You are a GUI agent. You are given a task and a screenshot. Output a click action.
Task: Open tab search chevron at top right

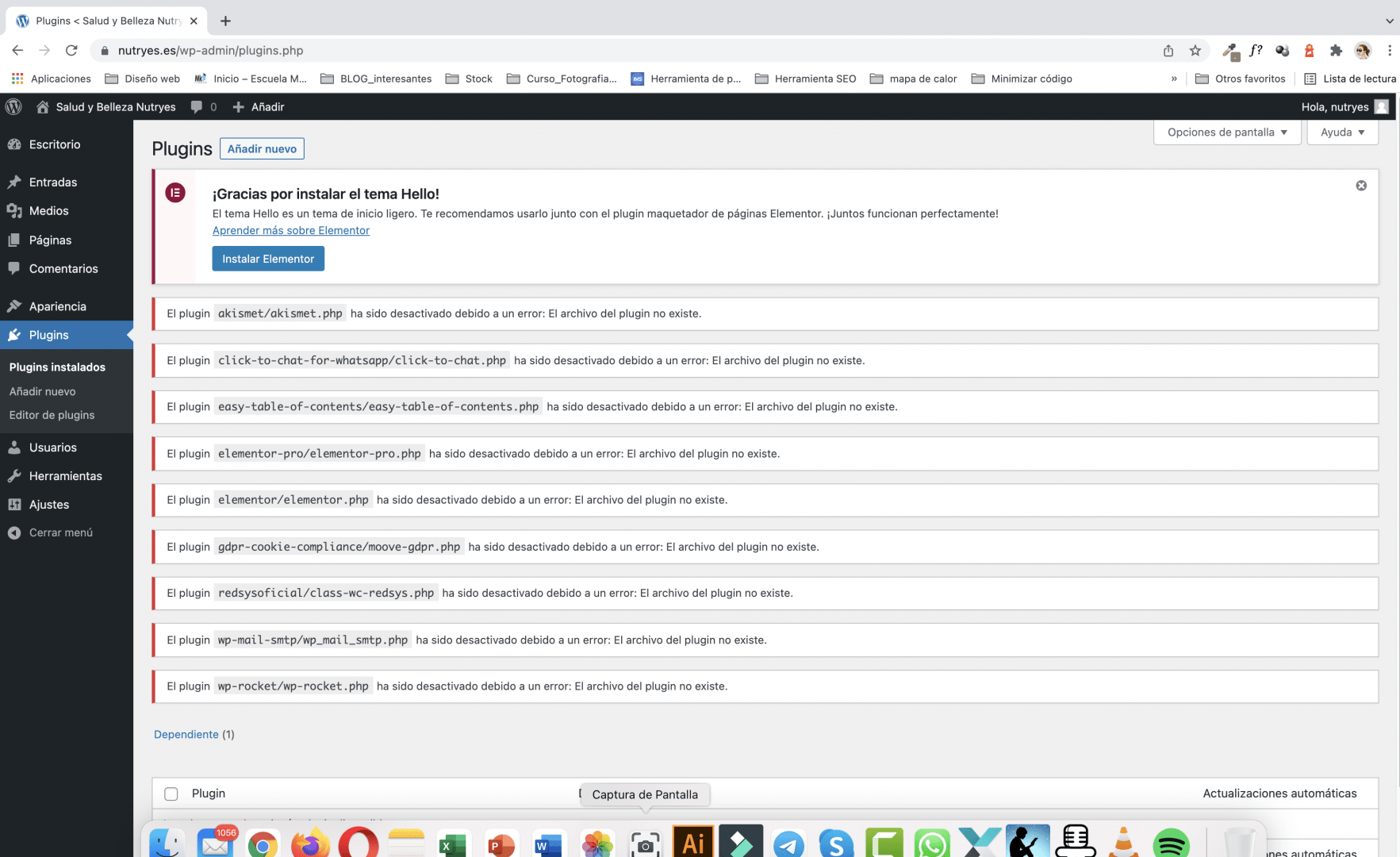pyautogui.click(x=1390, y=21)
